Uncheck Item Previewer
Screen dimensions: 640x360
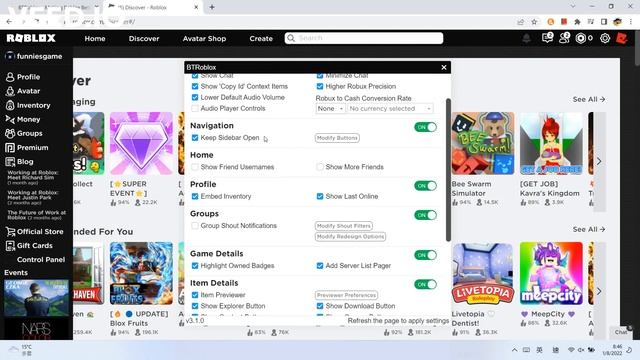coord(195,295)
